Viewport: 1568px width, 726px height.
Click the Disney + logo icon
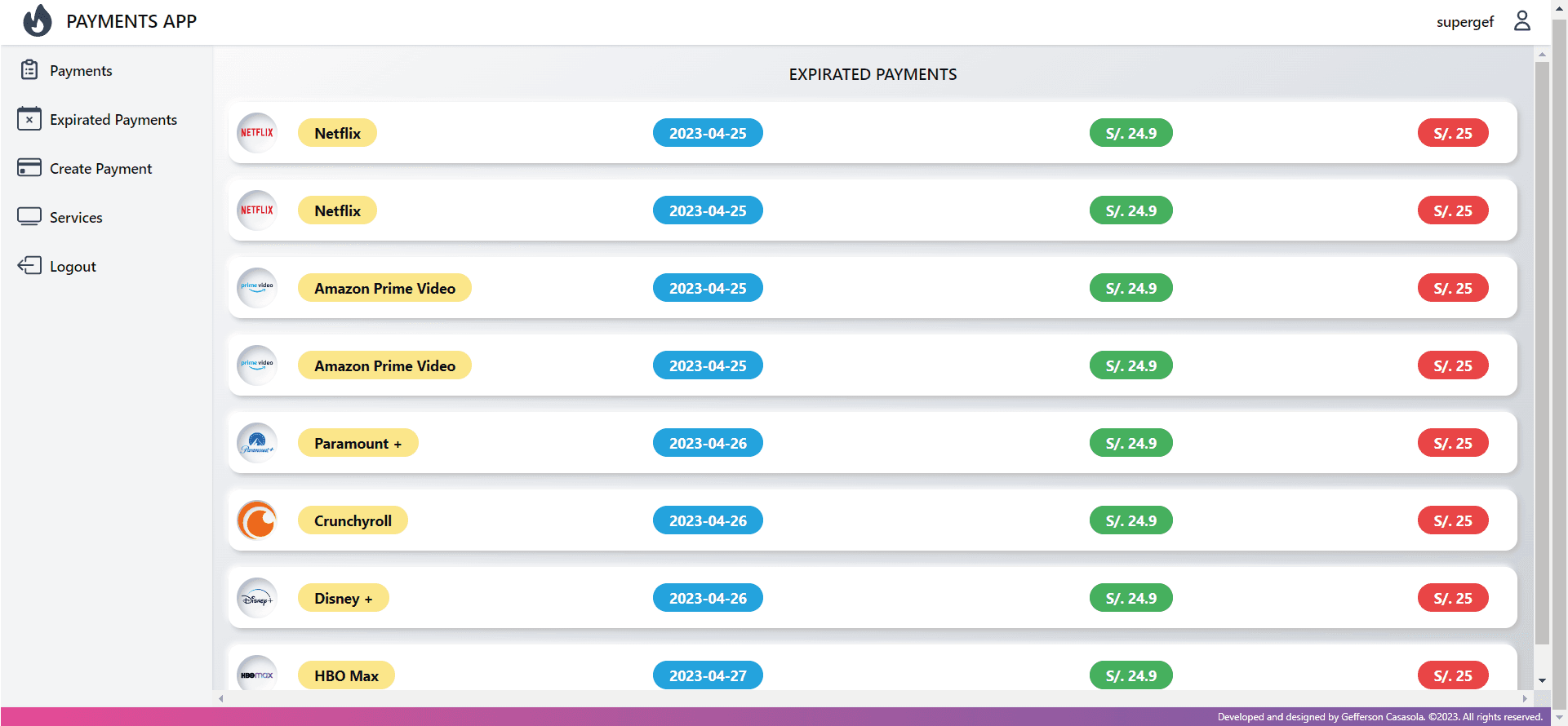coord(257,598)
